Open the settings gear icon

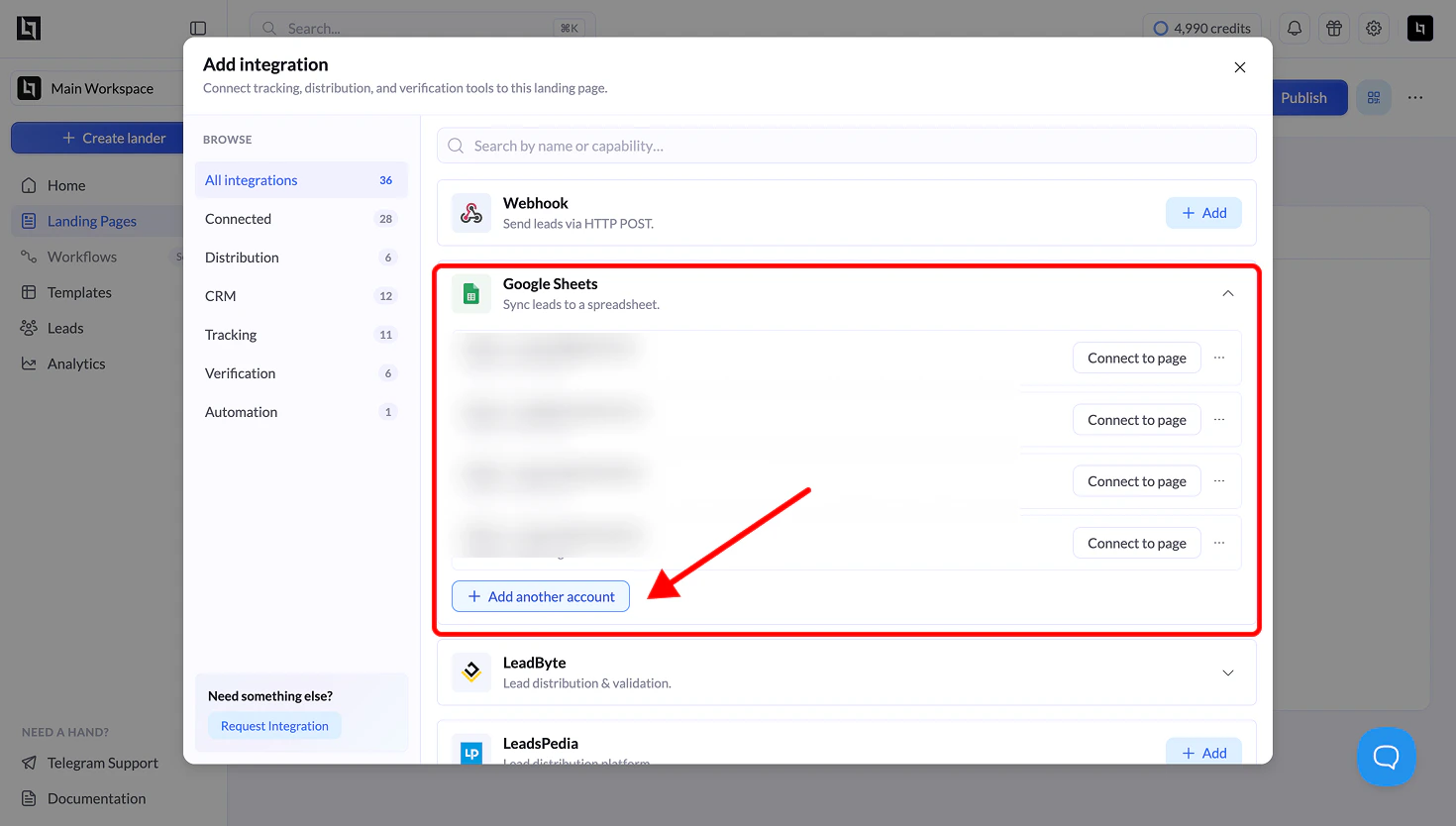[x=1374, y=28]
